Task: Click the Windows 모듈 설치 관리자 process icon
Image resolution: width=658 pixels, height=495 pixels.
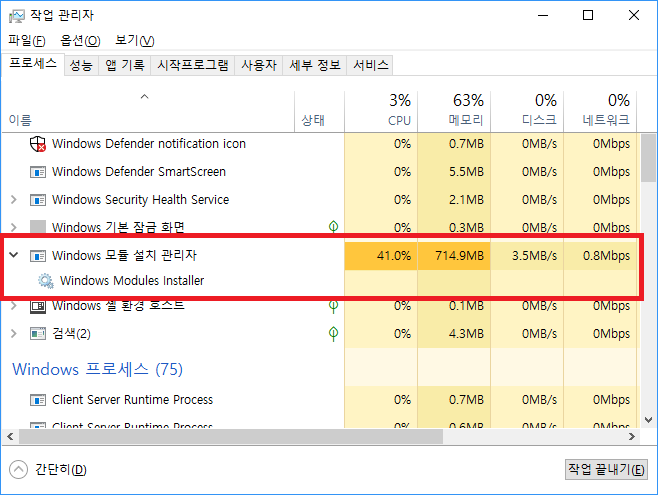Action: 38,255
